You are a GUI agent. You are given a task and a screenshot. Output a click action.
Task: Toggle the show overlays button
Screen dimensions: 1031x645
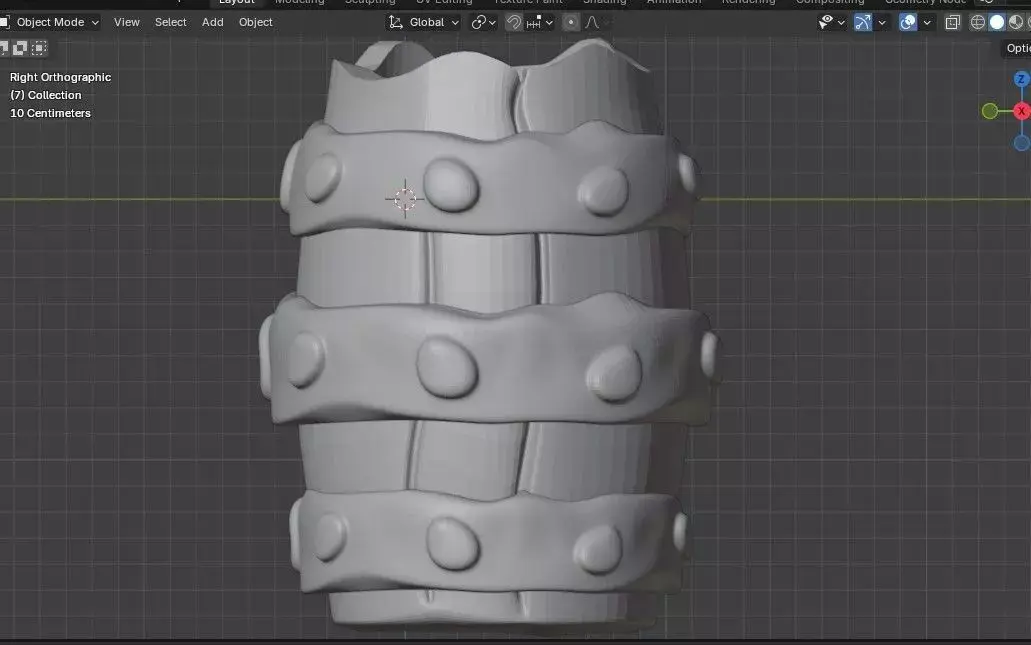(907, 22)
